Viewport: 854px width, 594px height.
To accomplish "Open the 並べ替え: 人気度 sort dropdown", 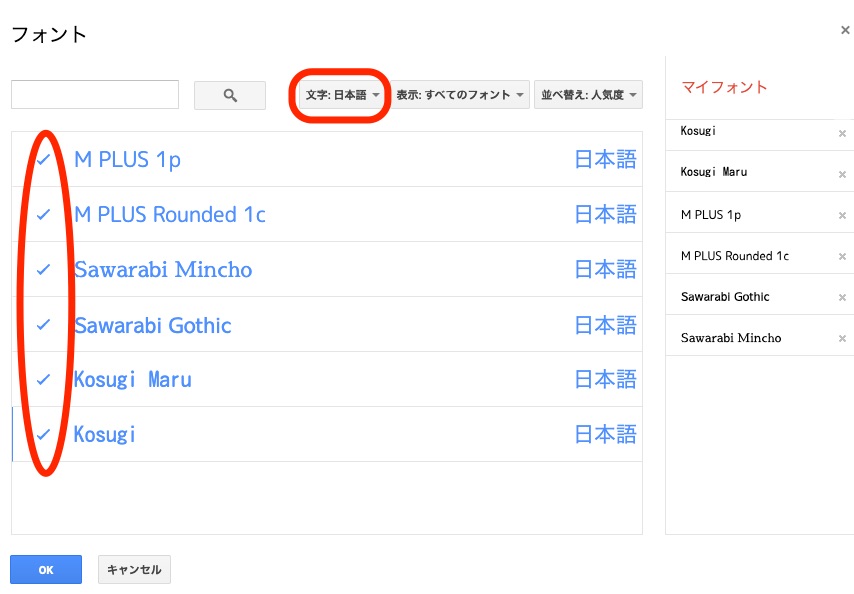I will click(x=588, y=95).
